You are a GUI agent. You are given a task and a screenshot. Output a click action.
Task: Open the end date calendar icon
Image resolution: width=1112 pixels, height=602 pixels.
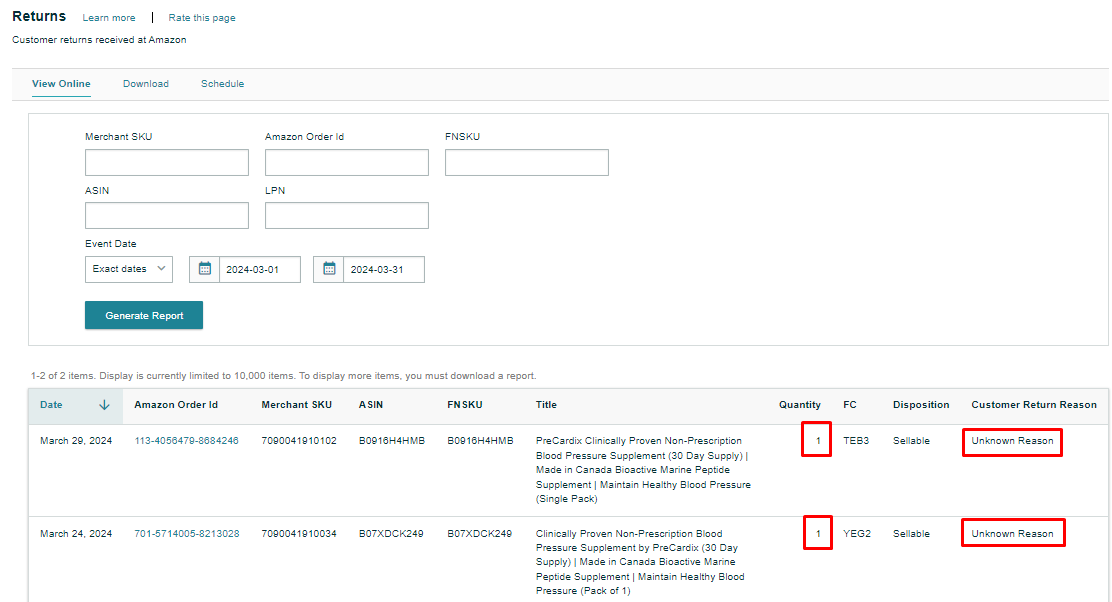pos(329,269)
